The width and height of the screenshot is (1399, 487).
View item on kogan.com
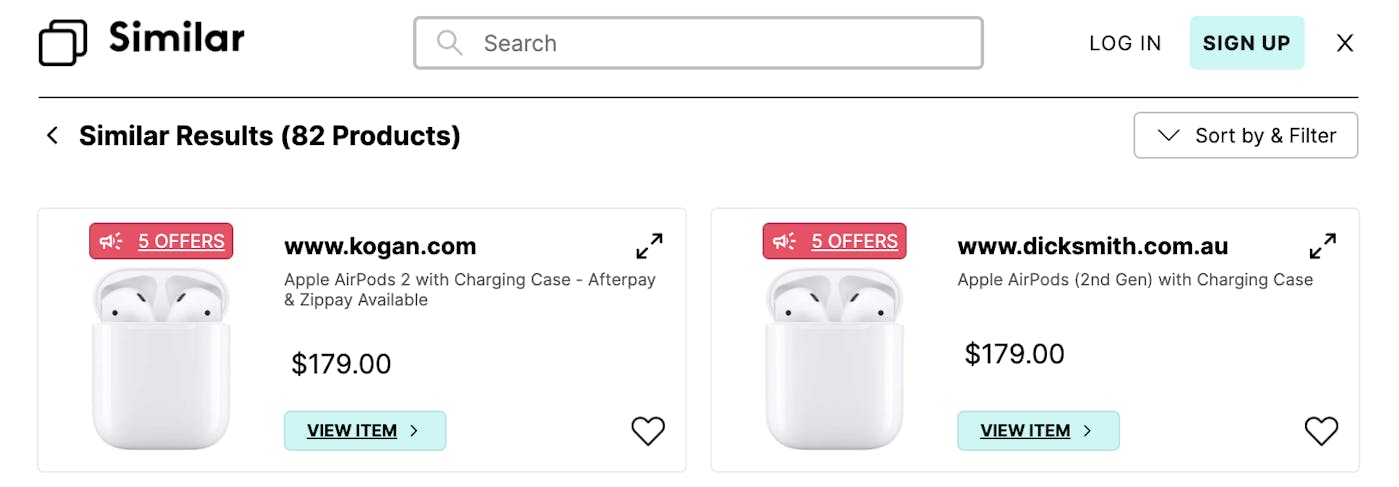(x=364, y=431)
